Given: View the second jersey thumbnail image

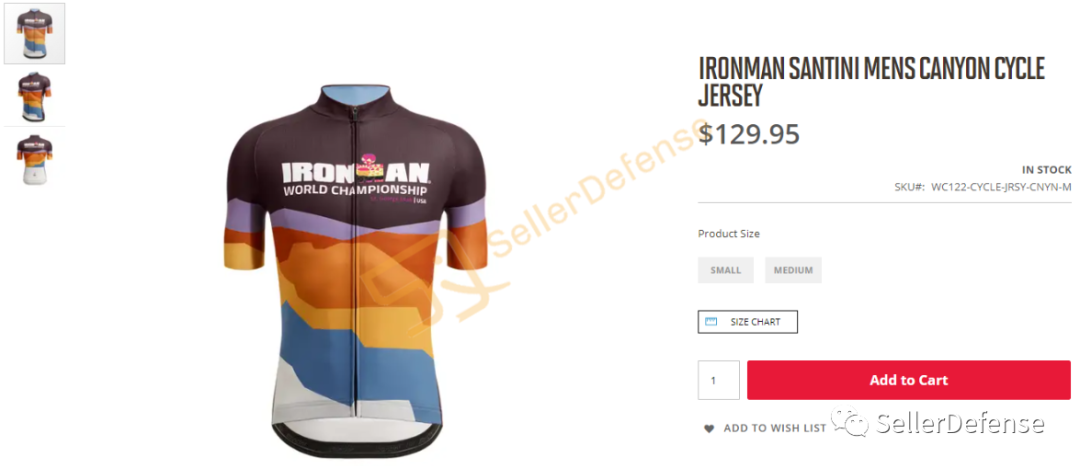Looking at the screenshot, I should 34,96.
